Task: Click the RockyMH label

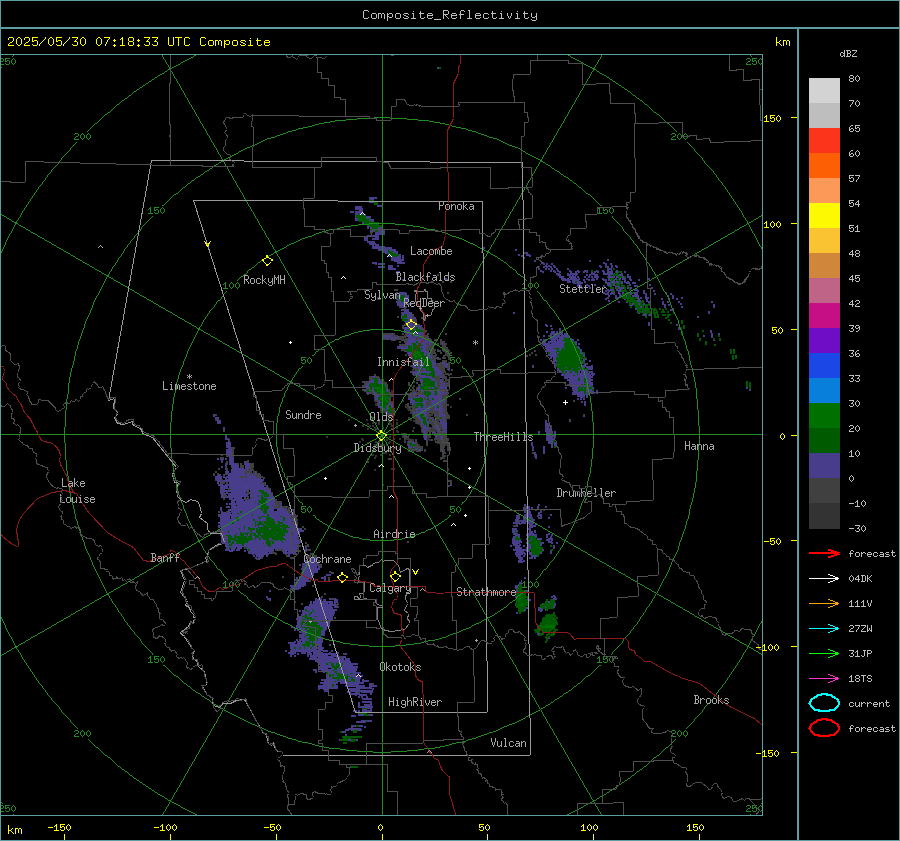Action: click(264, 280)
